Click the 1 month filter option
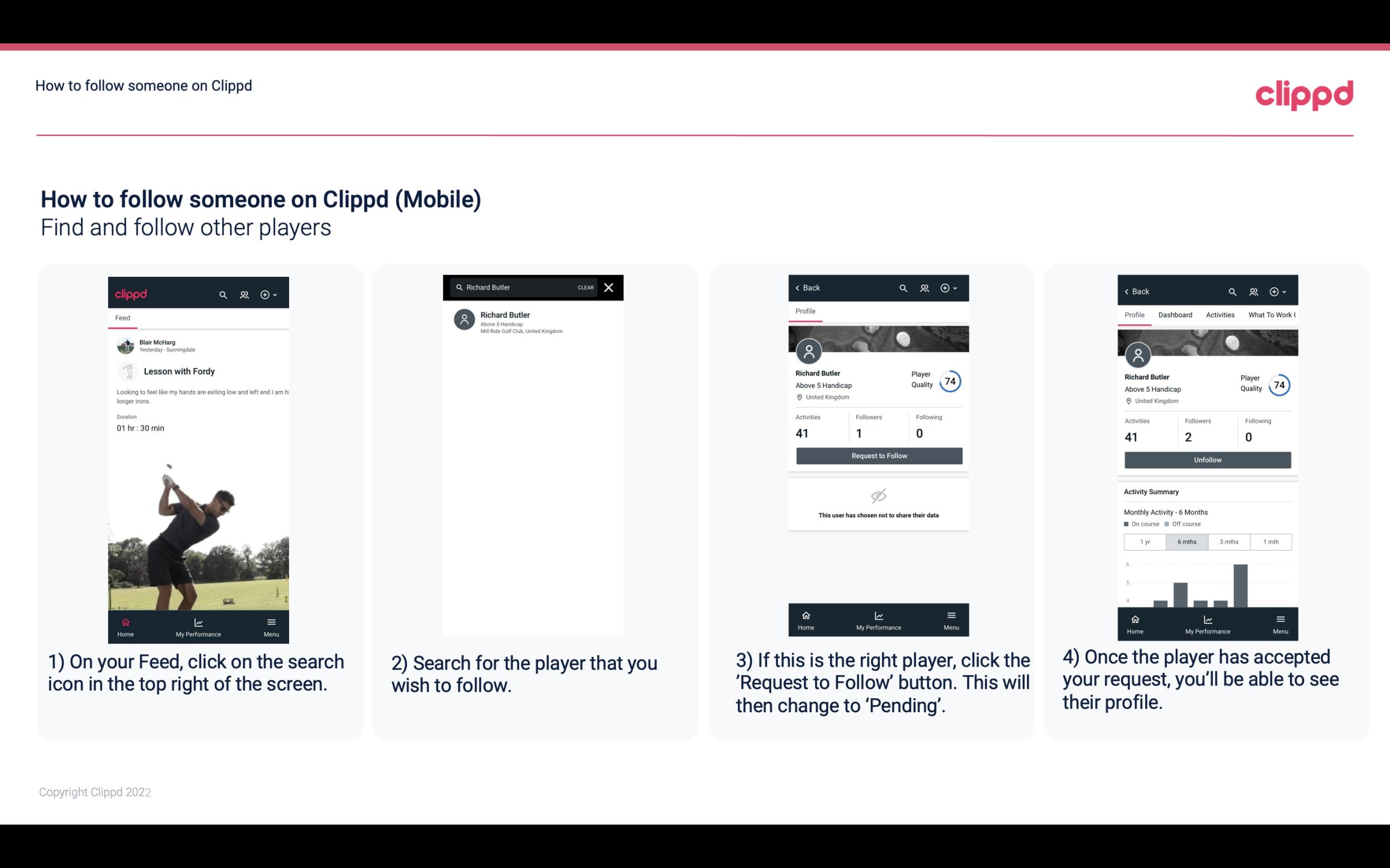Viewport: 1390px width, 868px height. 1272,541
